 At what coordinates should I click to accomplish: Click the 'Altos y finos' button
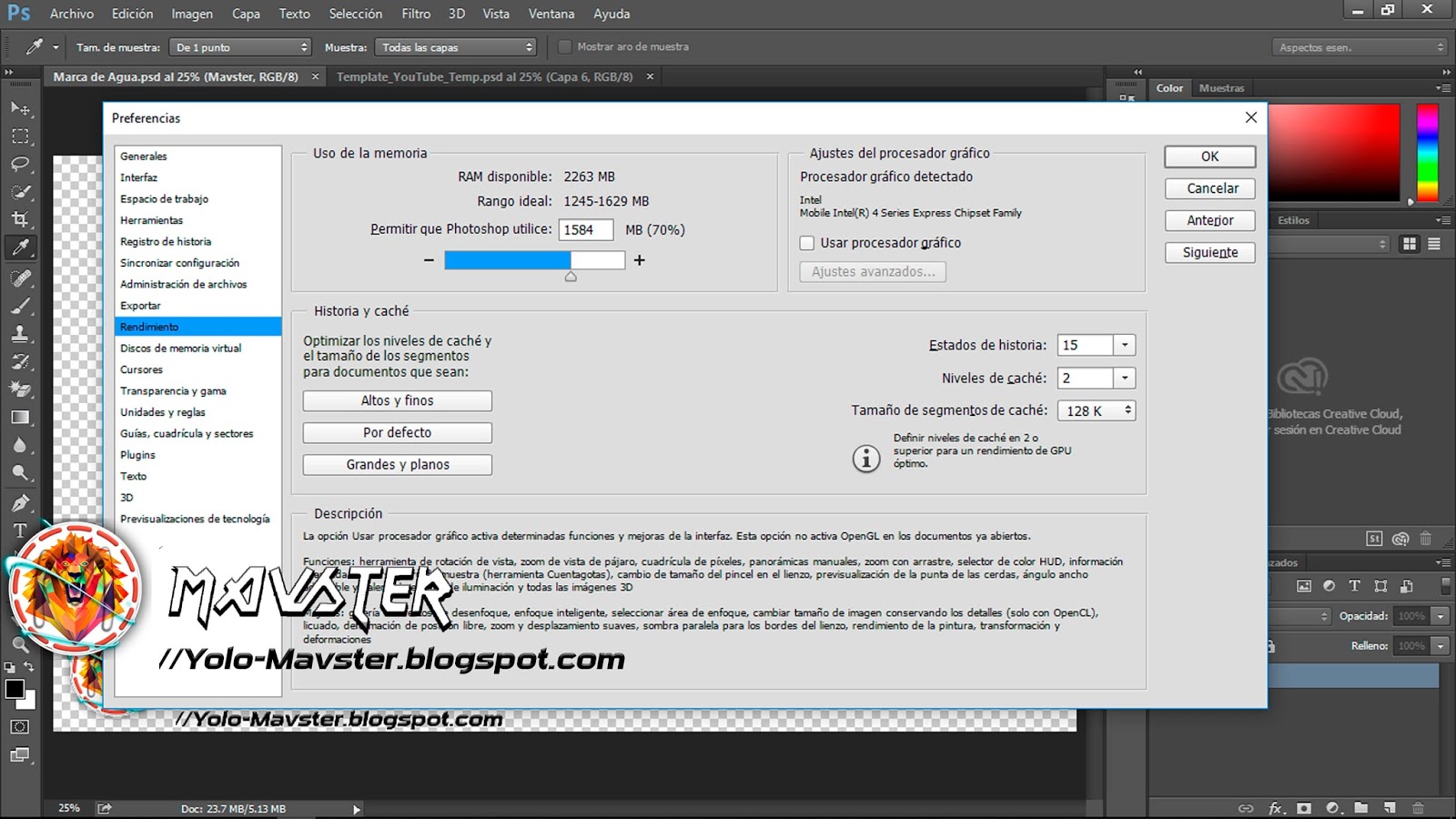[x=398, y=400]
